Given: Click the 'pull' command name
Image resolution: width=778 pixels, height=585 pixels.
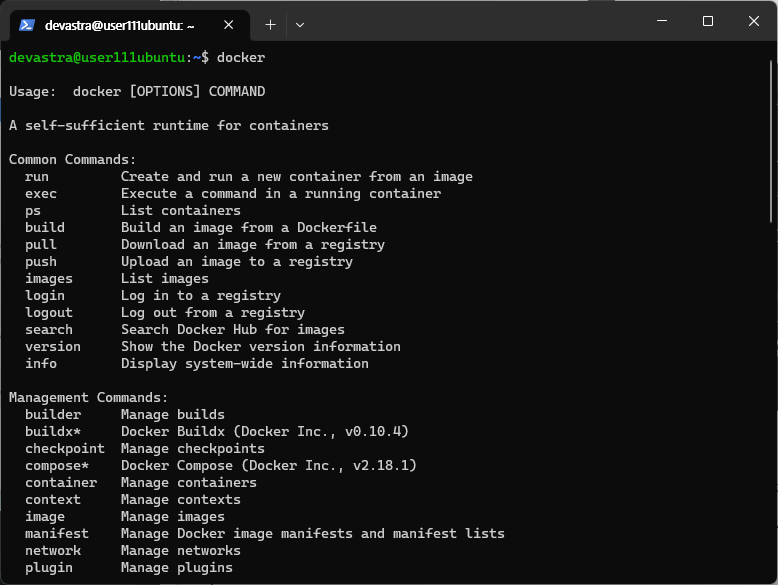Looking at the screenshot, I should [41, 245].
